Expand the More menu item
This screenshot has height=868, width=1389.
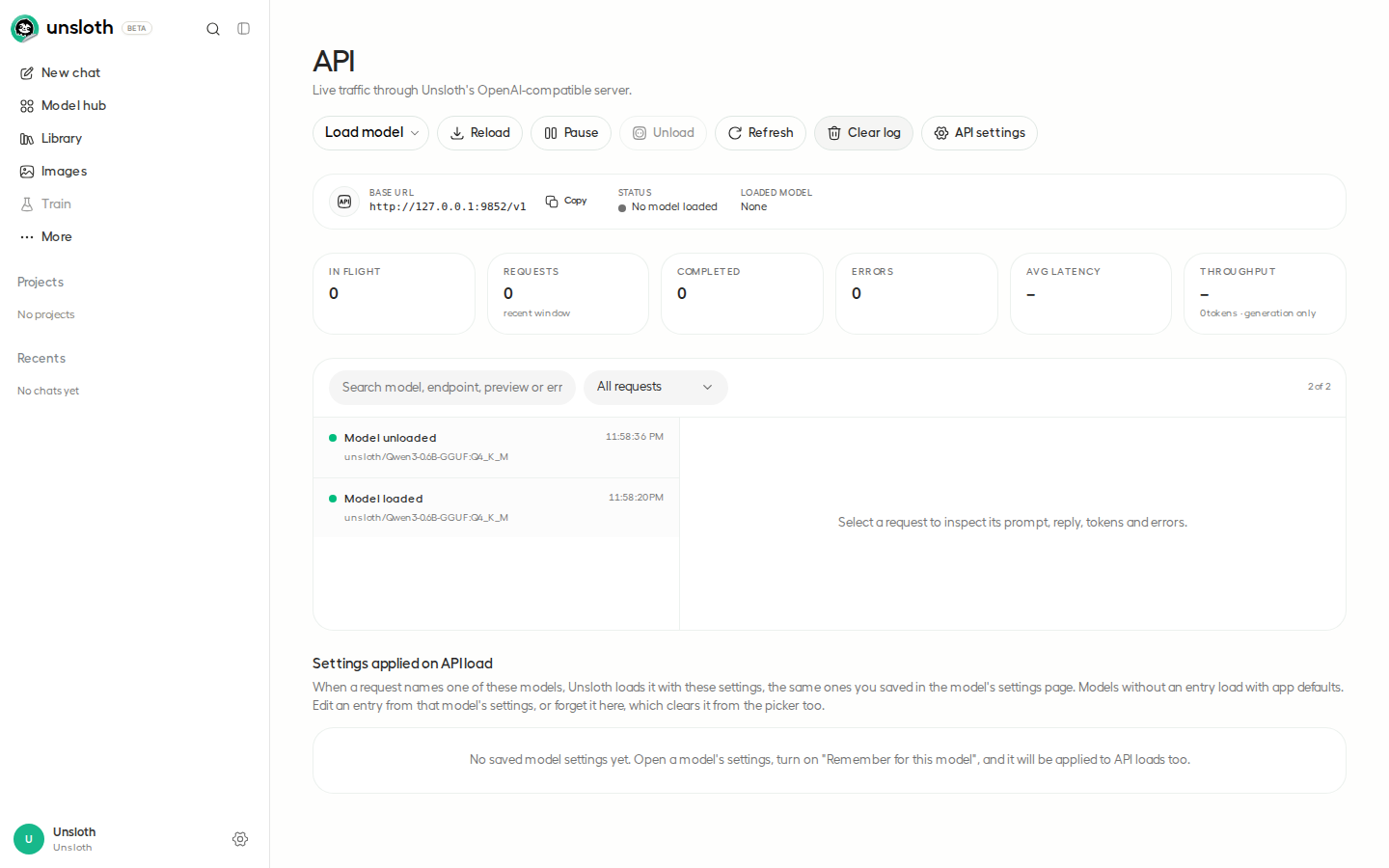coord(134,237)
